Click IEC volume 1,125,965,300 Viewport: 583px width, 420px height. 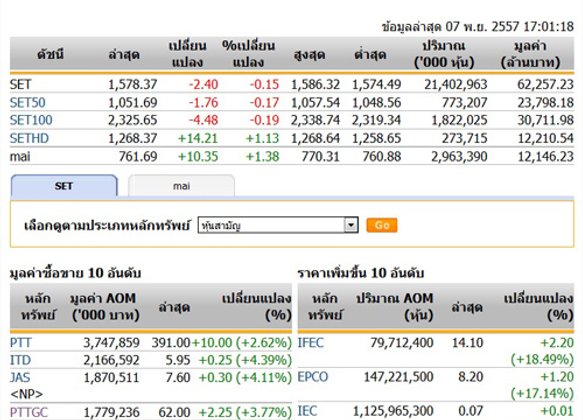(x=393, y=411)
